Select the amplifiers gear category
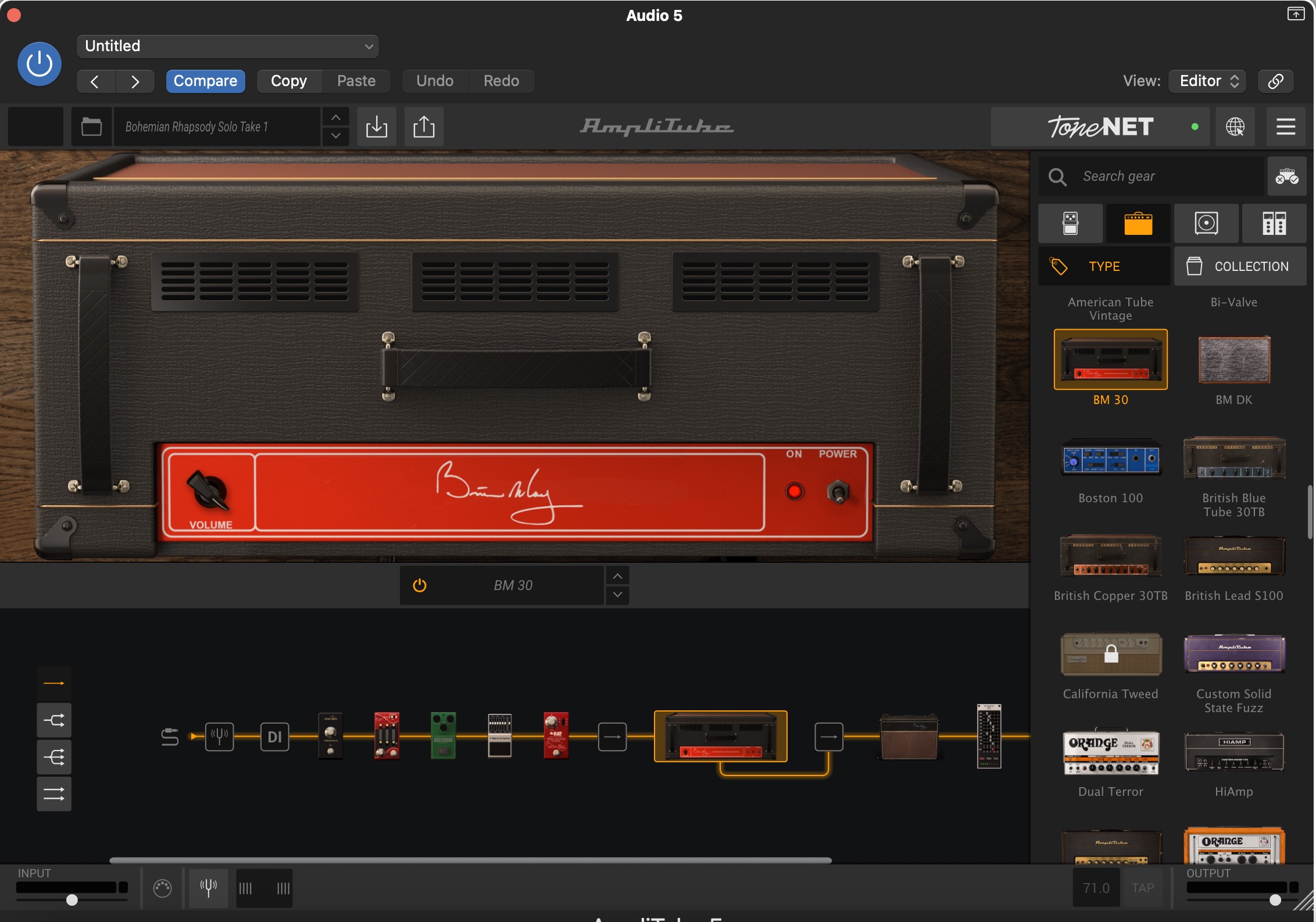The width and height of the screenshot is (1316, 922). click(x=1138, y=223)
